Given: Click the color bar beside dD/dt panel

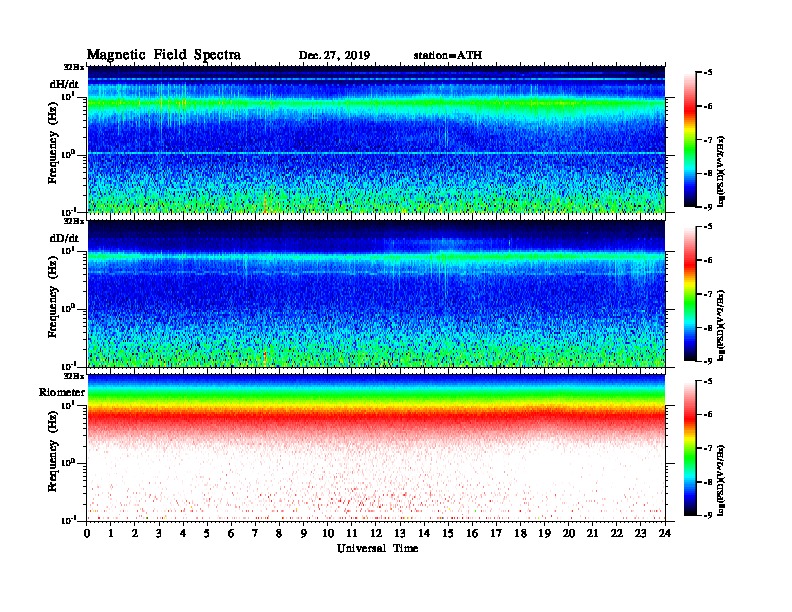Looking at the screenshot, I should coord(690,293).
